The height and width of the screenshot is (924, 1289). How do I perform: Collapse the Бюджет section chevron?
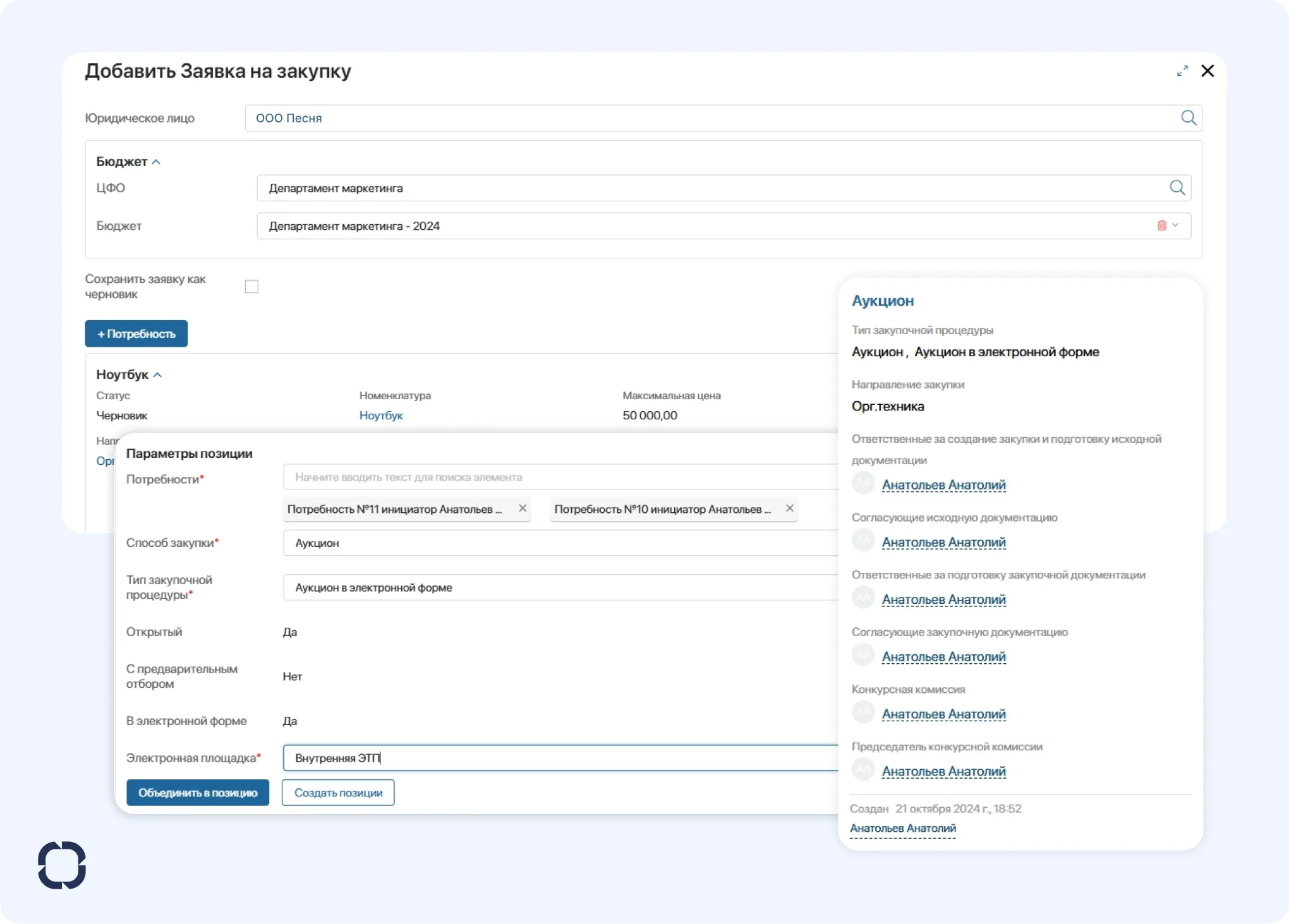(156, 162)
